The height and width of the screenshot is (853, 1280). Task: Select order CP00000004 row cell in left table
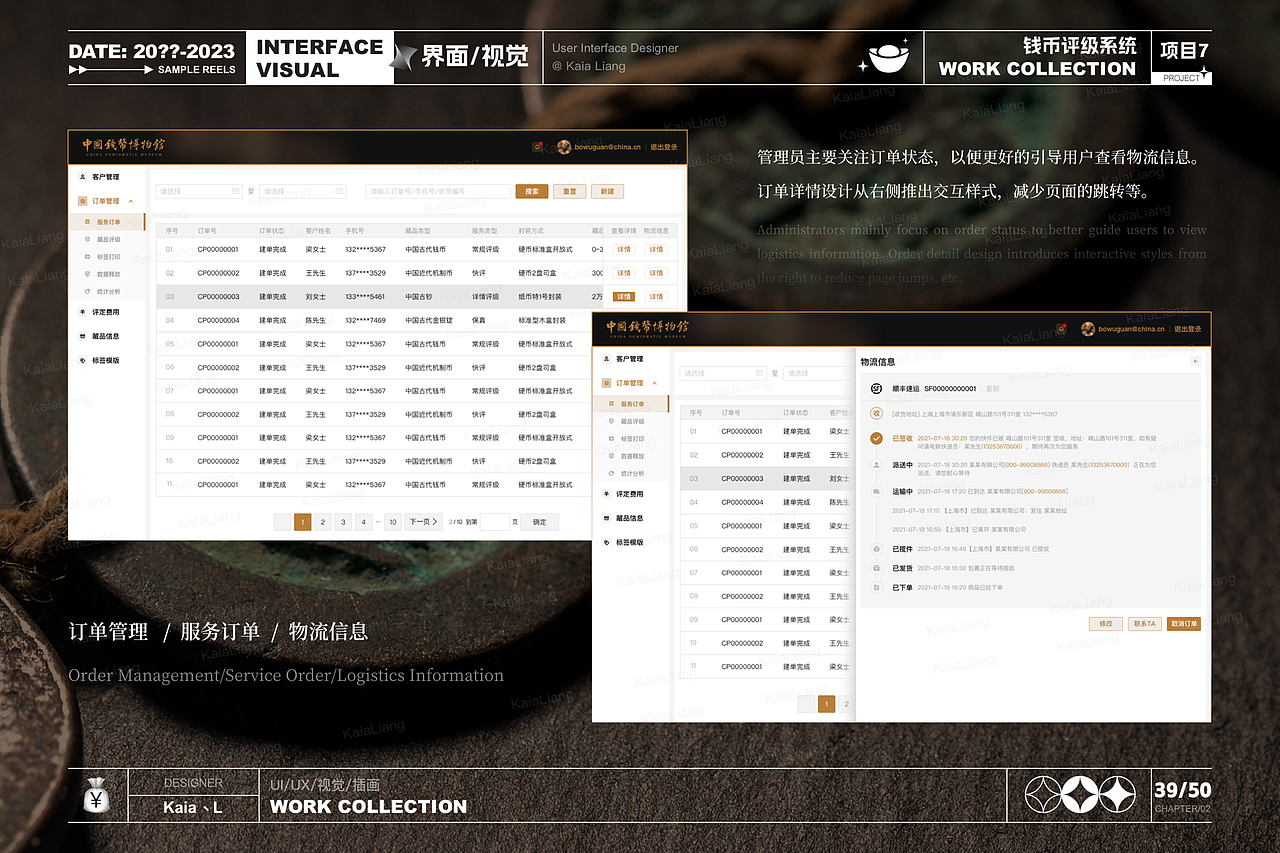218,320
